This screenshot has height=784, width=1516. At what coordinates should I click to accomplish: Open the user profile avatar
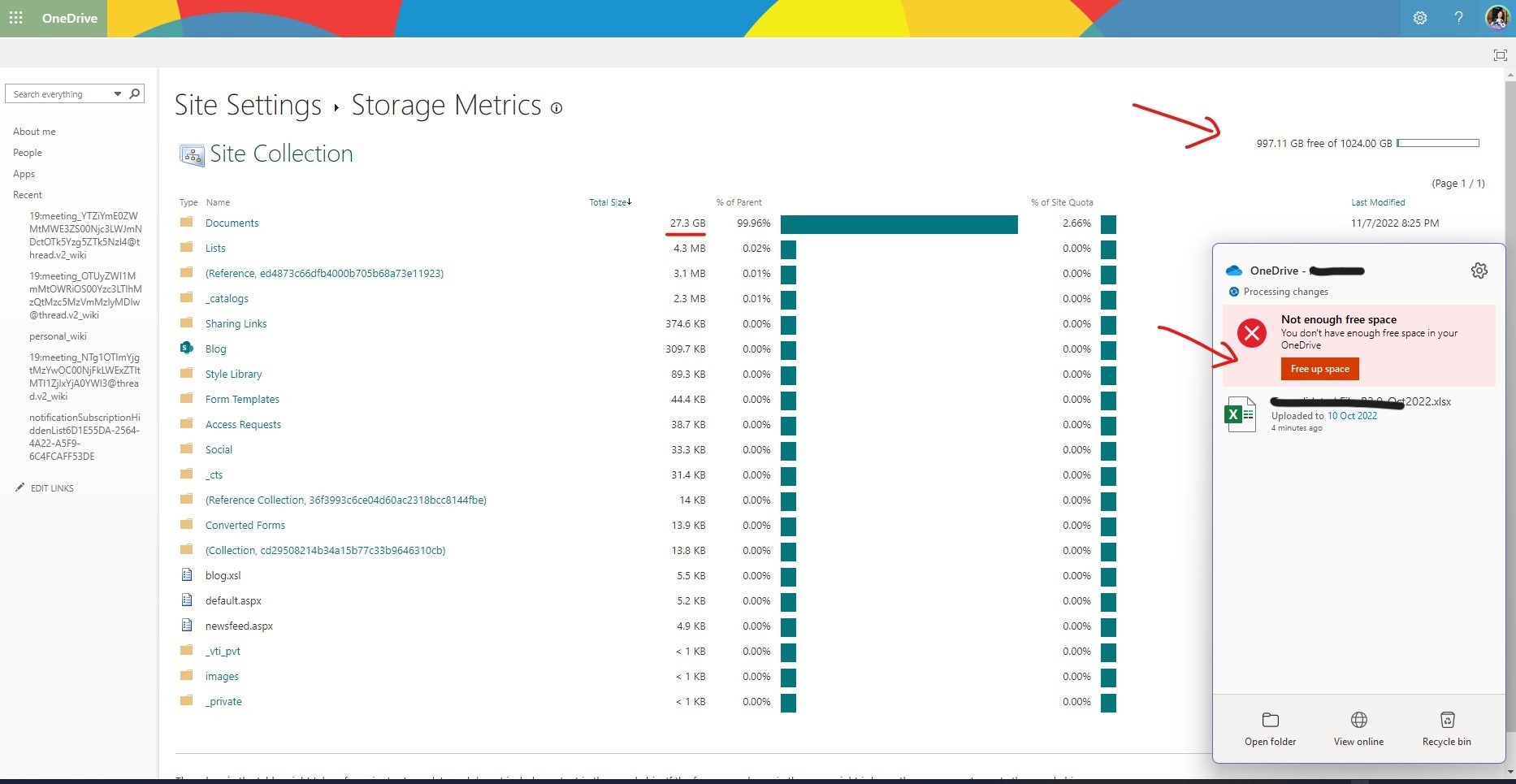click(1497, 18)
